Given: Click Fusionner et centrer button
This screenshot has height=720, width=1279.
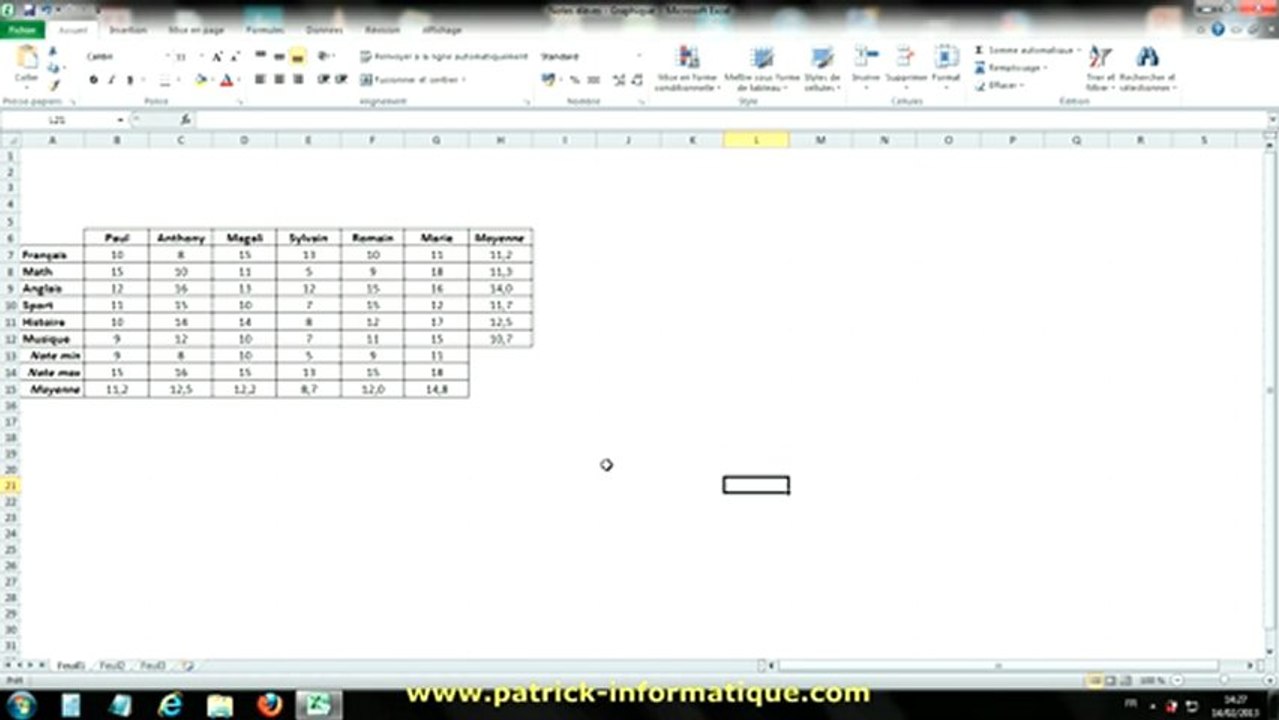Looking at the screenshot, I should tap(413, 79).
